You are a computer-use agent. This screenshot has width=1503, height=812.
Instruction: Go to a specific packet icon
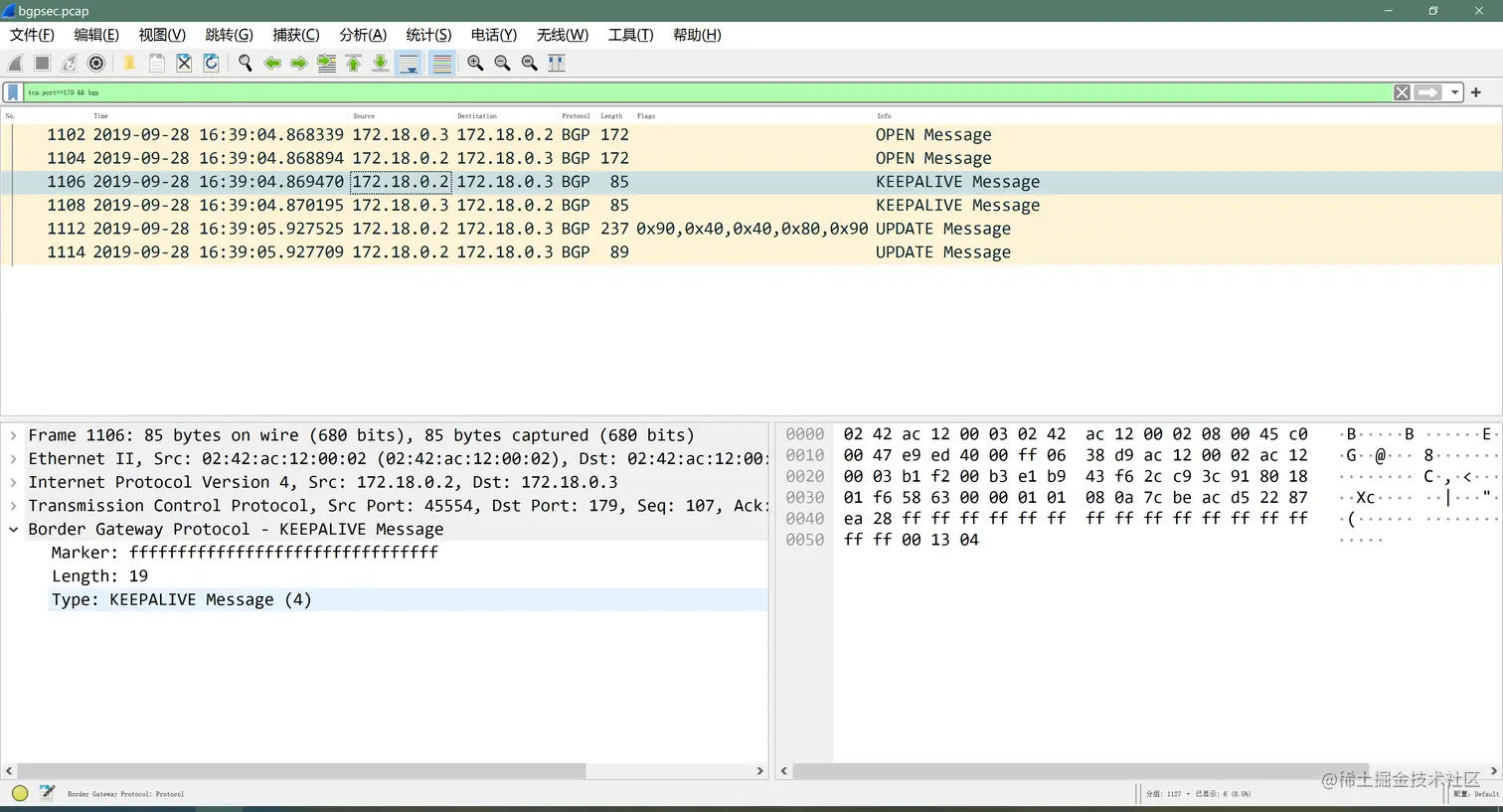coord(326,63)
